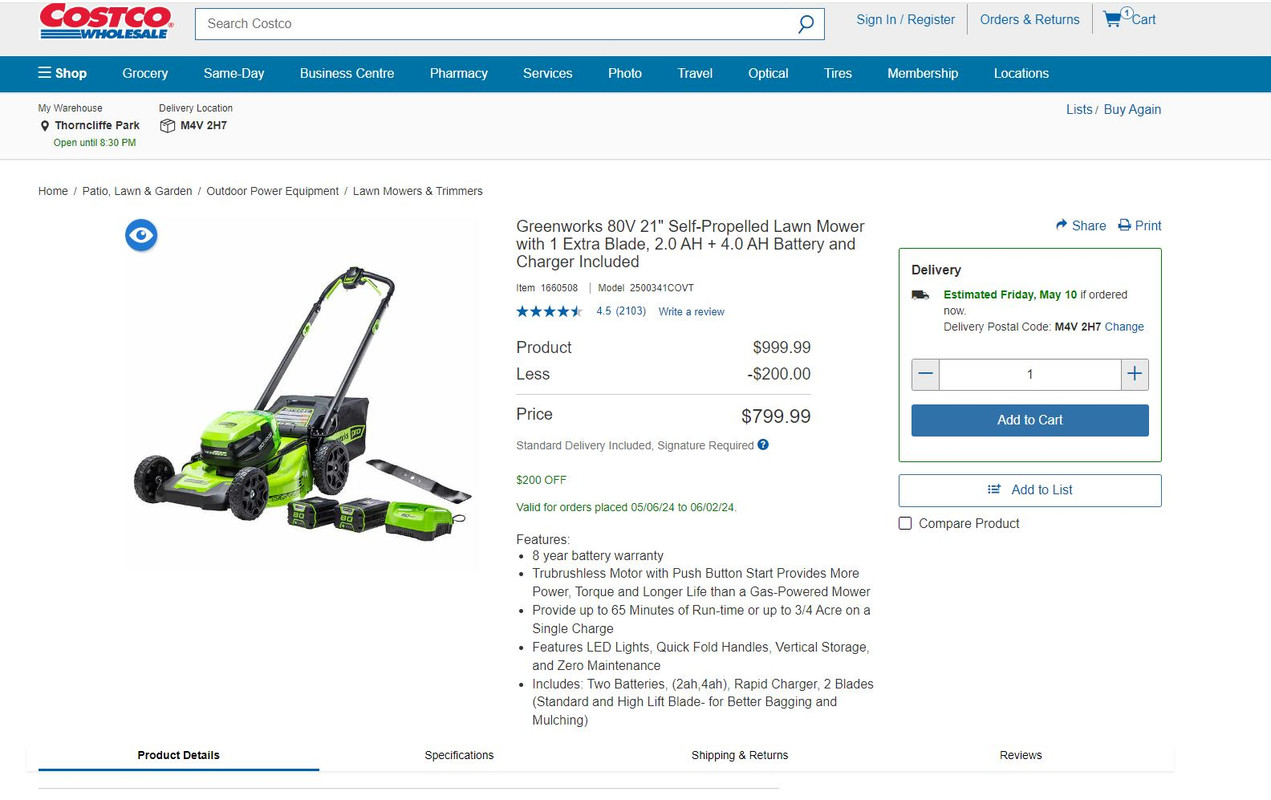
Task: Click the Add to List button
Action: (1030, 490)
